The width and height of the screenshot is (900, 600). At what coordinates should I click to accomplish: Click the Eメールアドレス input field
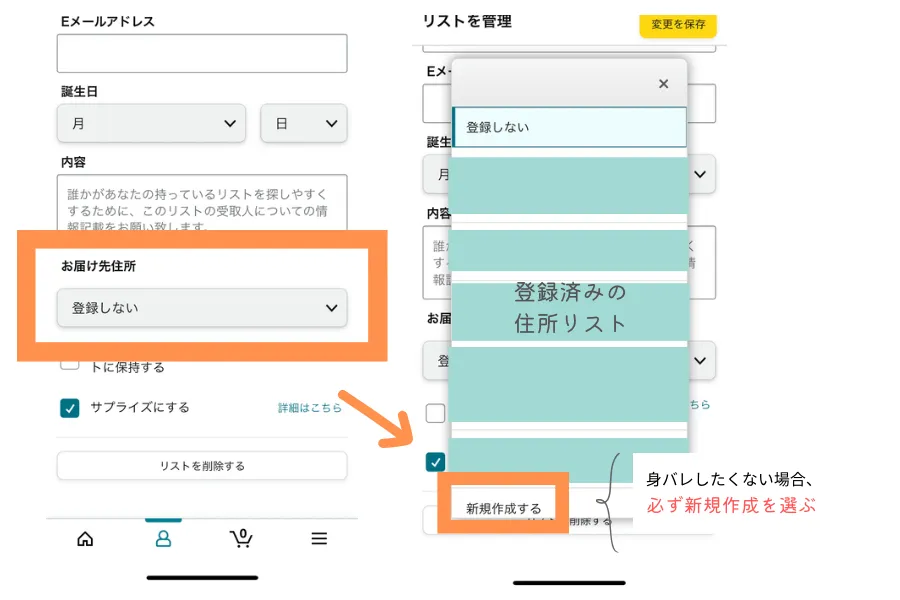tap(202, 53)
